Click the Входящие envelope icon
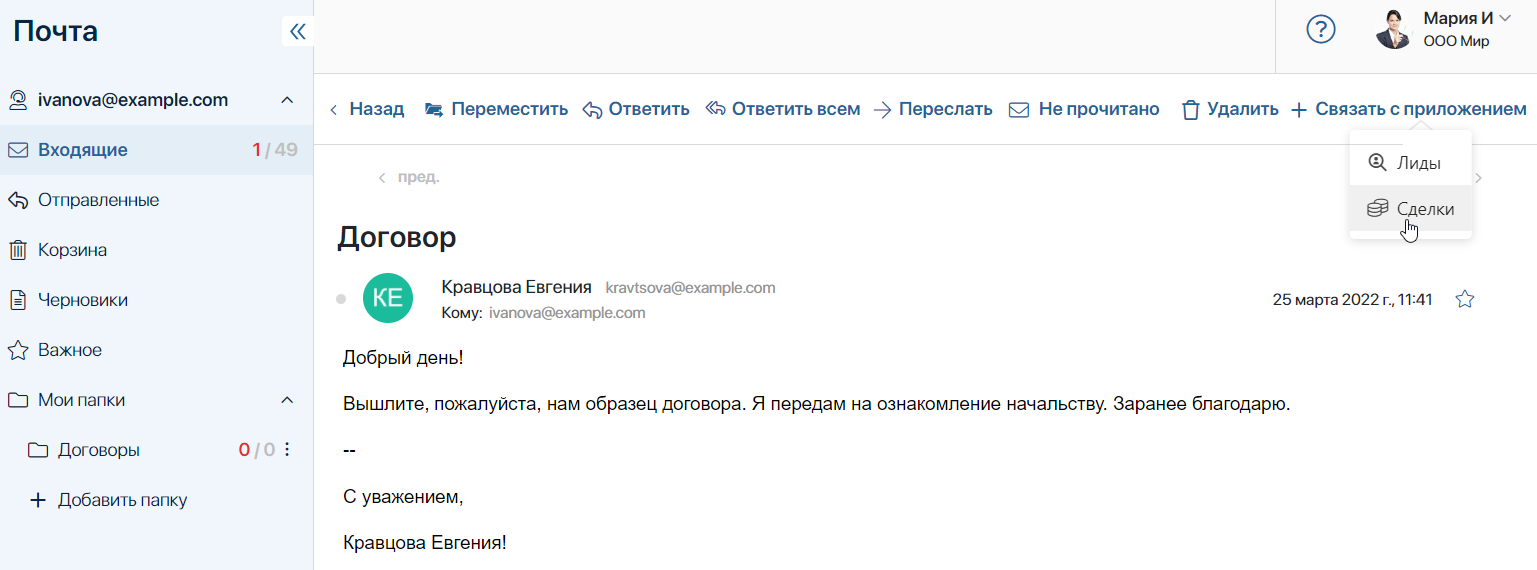 point(18,150)
